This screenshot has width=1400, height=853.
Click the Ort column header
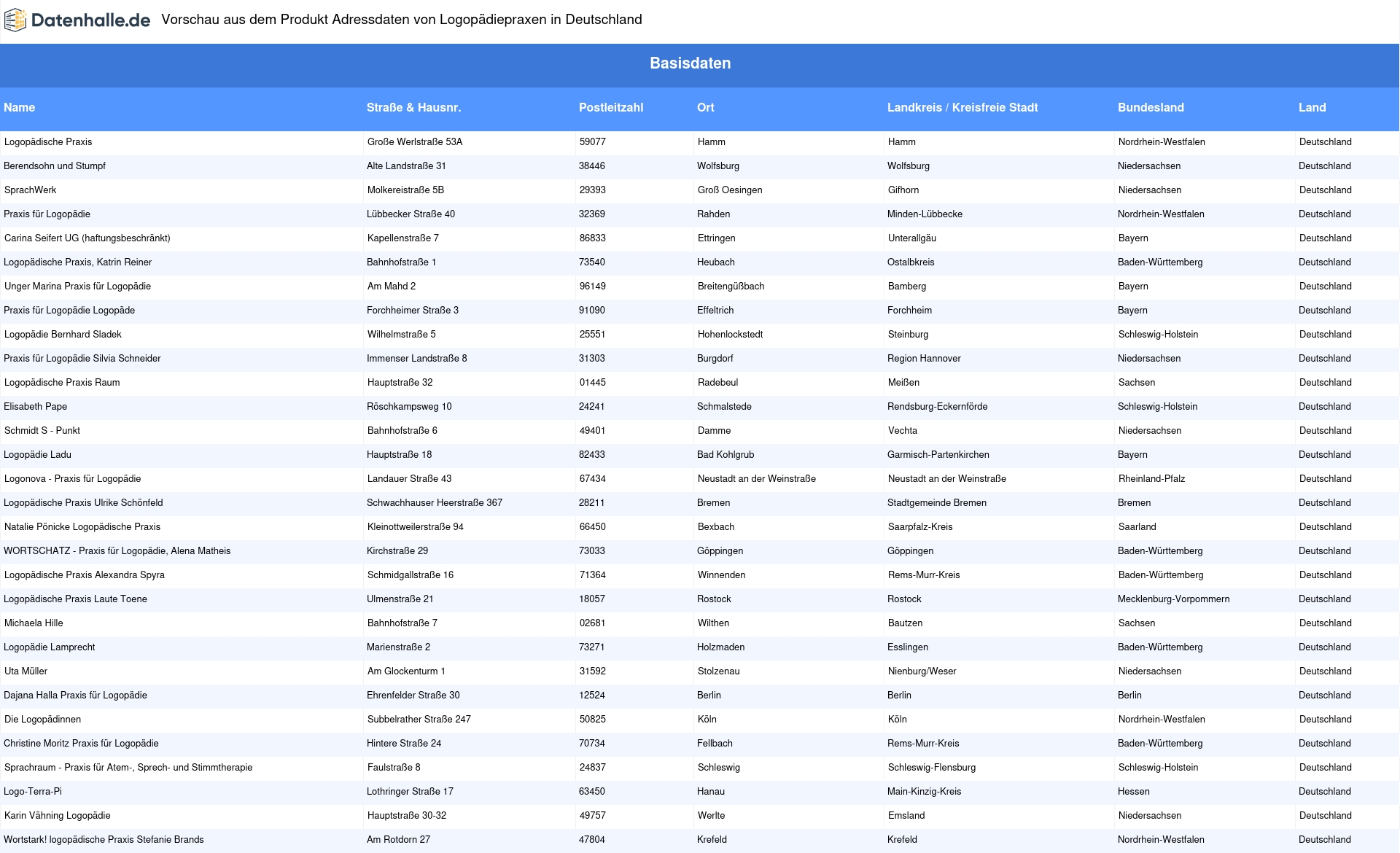[705, 108]
